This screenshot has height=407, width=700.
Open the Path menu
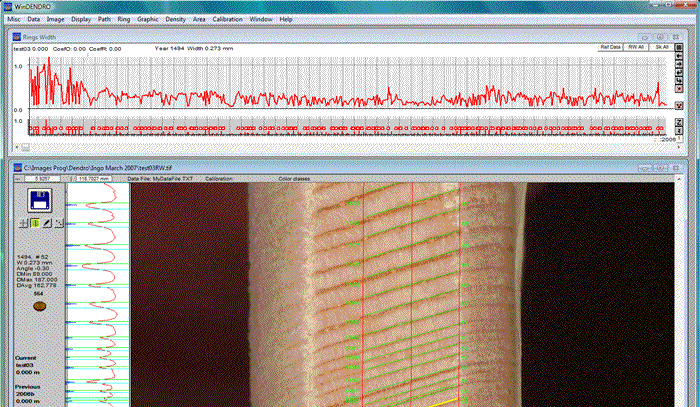[104, 19]
